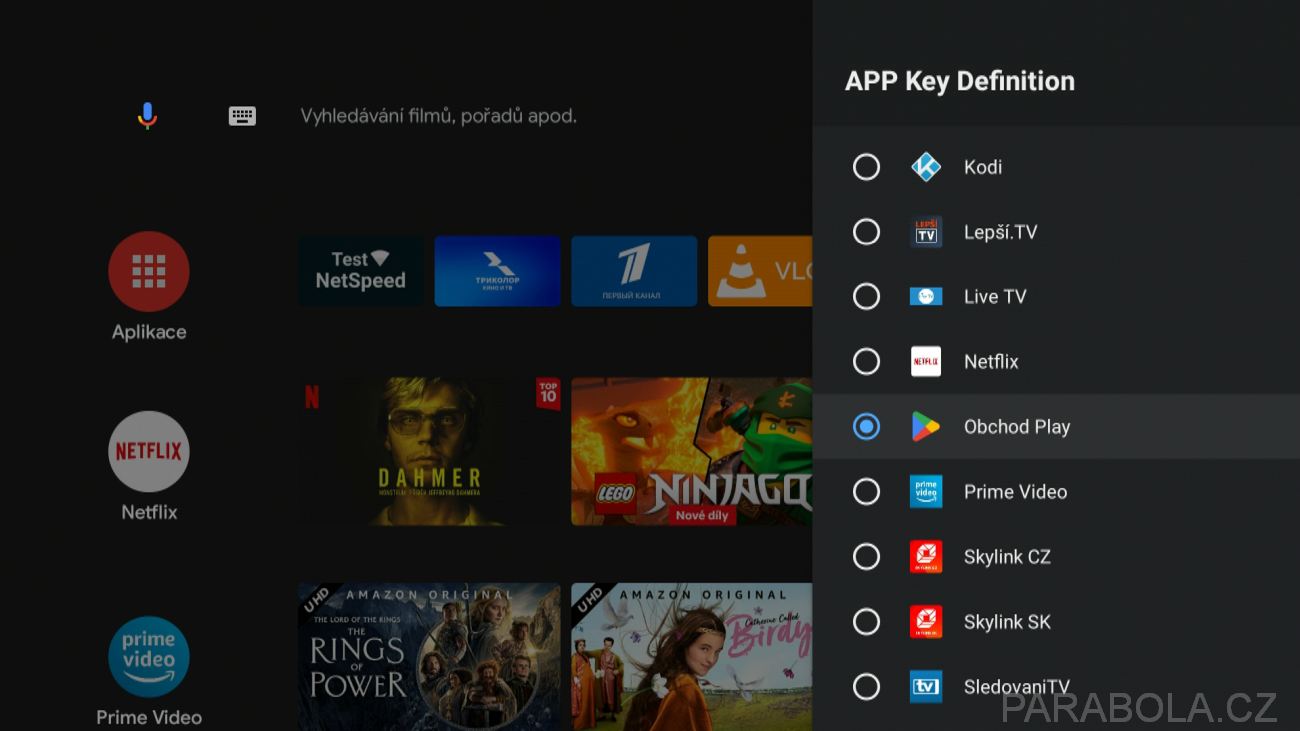Click the Live TV app icon
This screenshot has height=731, width=1300.
[x=926, y=297]
